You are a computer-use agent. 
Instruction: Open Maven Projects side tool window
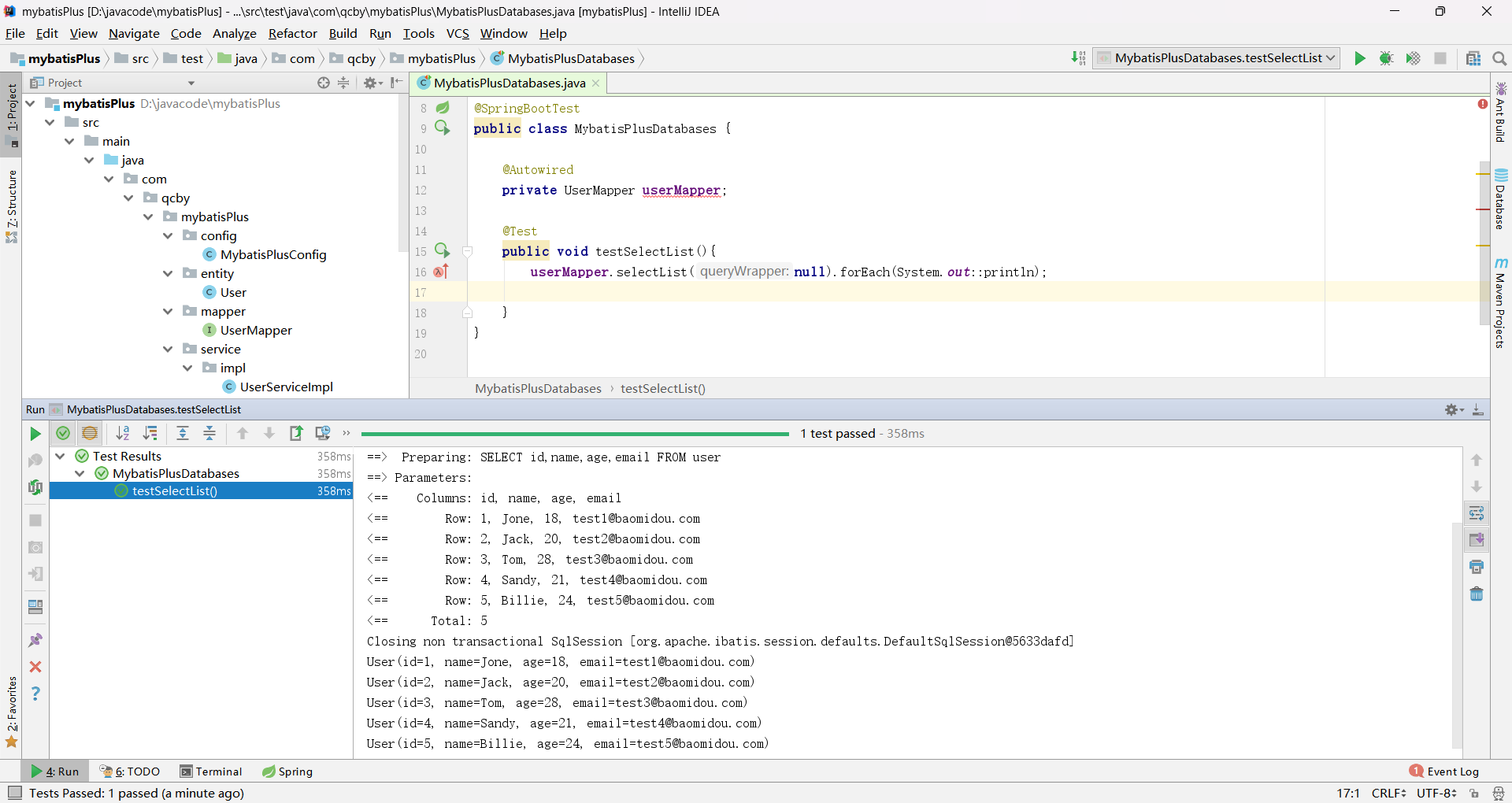[1501, 303]
